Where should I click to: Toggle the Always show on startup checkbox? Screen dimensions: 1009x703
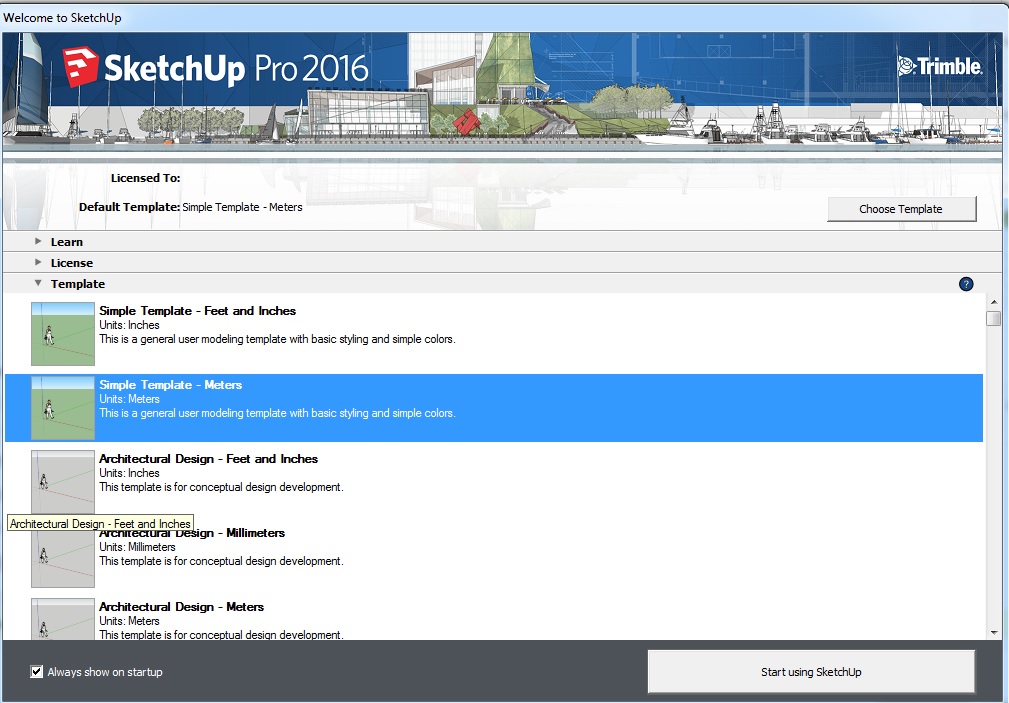click(37, 671)
